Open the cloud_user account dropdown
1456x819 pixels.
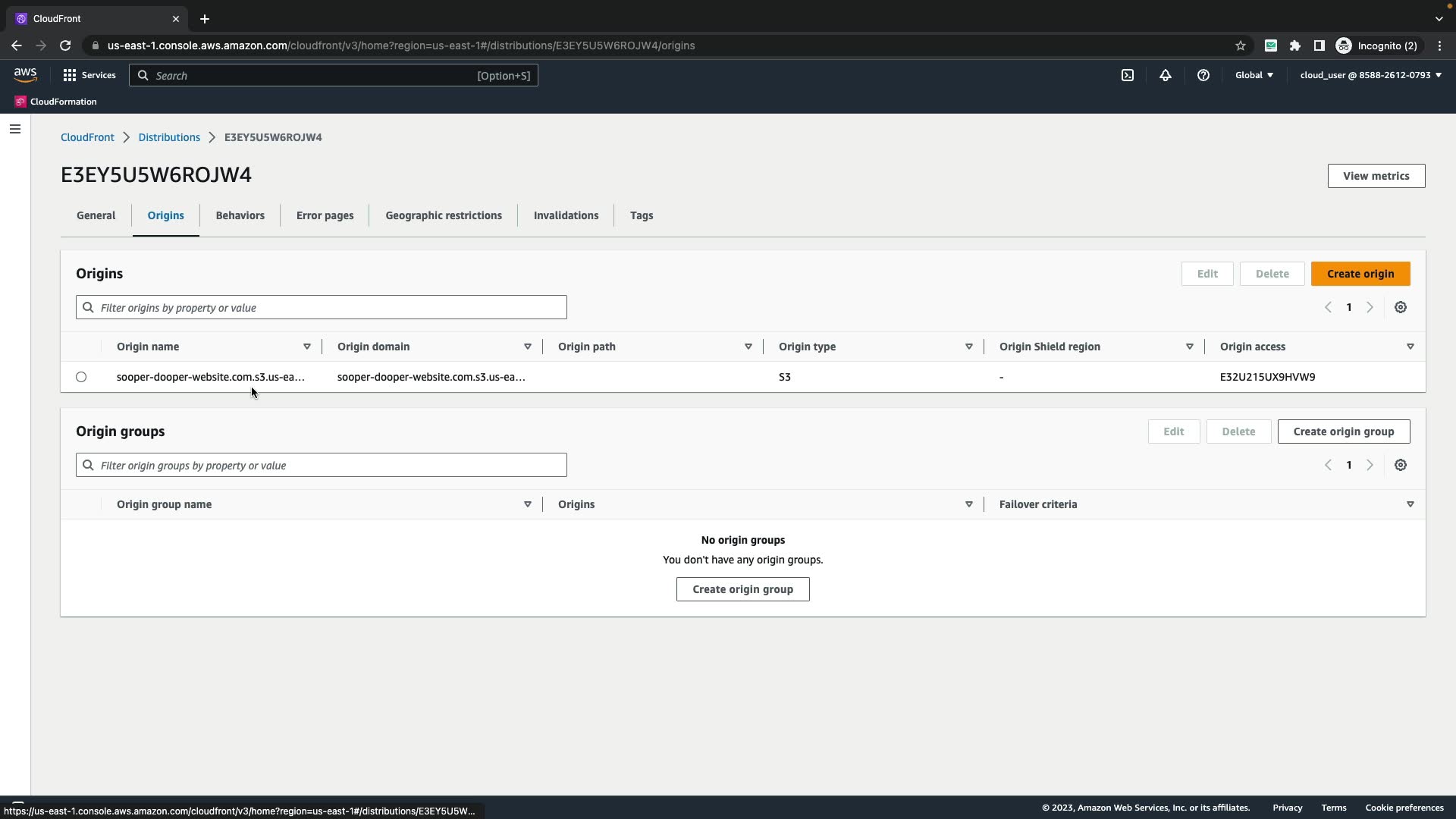[1370, 75]
